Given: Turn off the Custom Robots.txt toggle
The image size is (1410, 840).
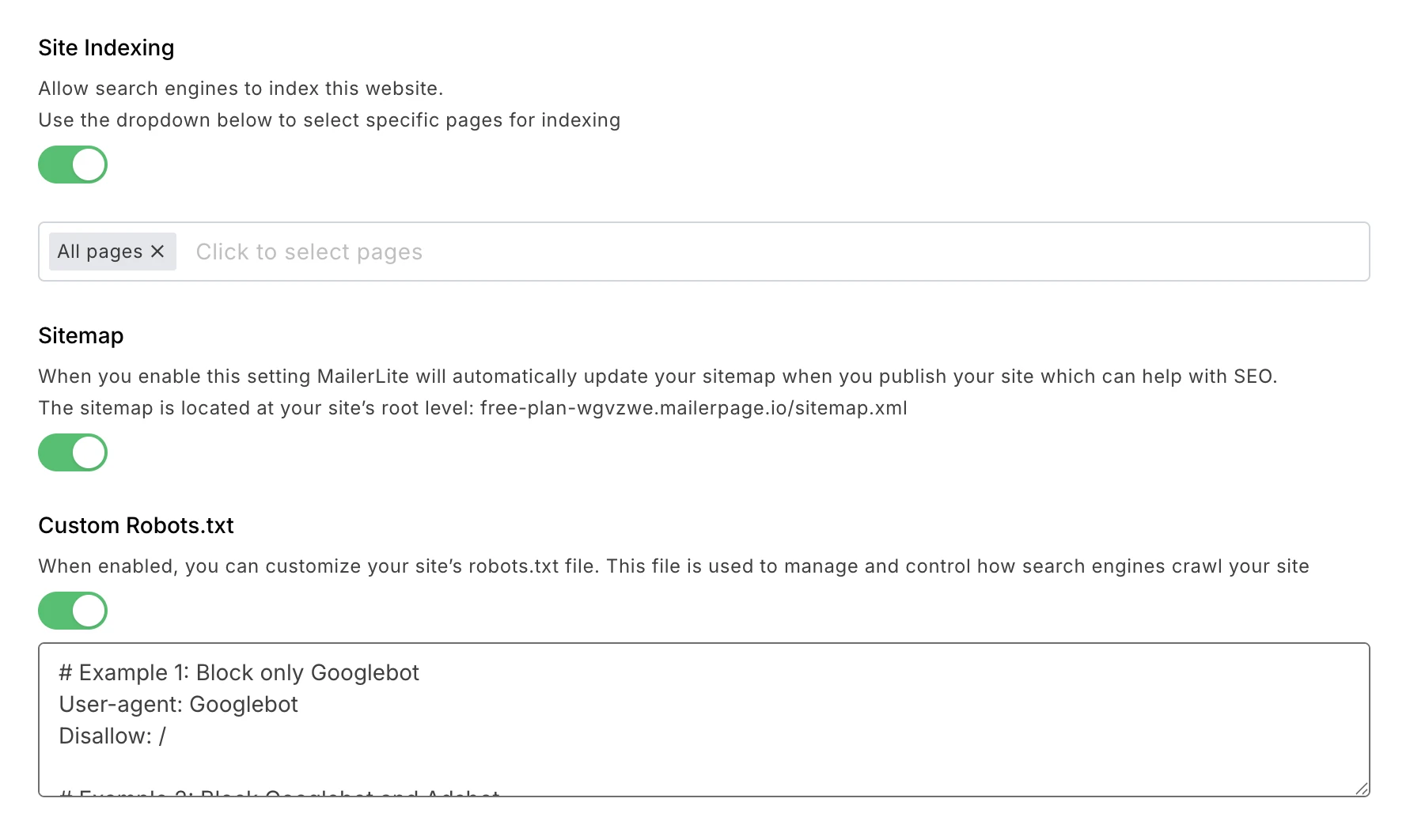Looking at the screenshot, I should [x=73, y=611].
